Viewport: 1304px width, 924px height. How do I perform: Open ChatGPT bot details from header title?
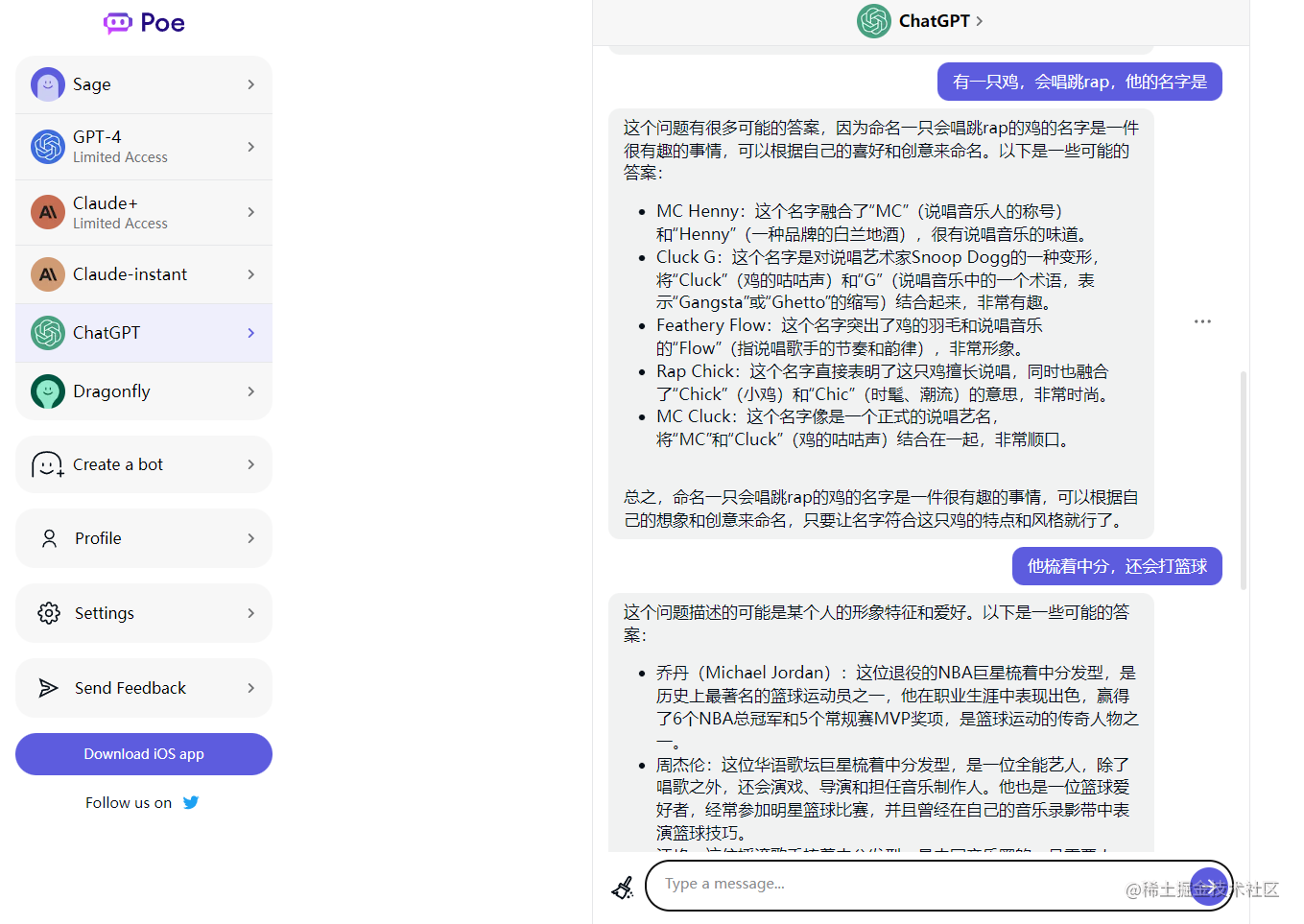pos(935,21)
